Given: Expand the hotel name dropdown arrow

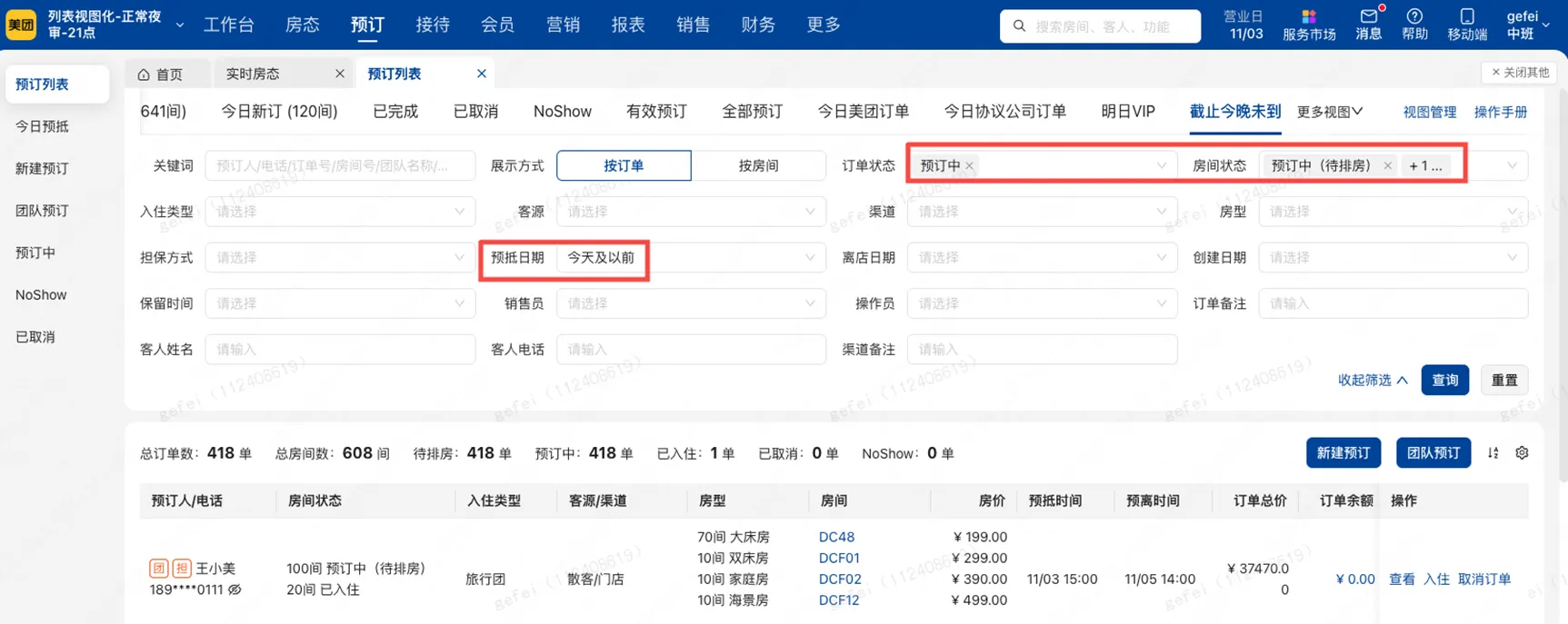Looking at the screenshot, I should pyautogui.click(x=180, y=25).
